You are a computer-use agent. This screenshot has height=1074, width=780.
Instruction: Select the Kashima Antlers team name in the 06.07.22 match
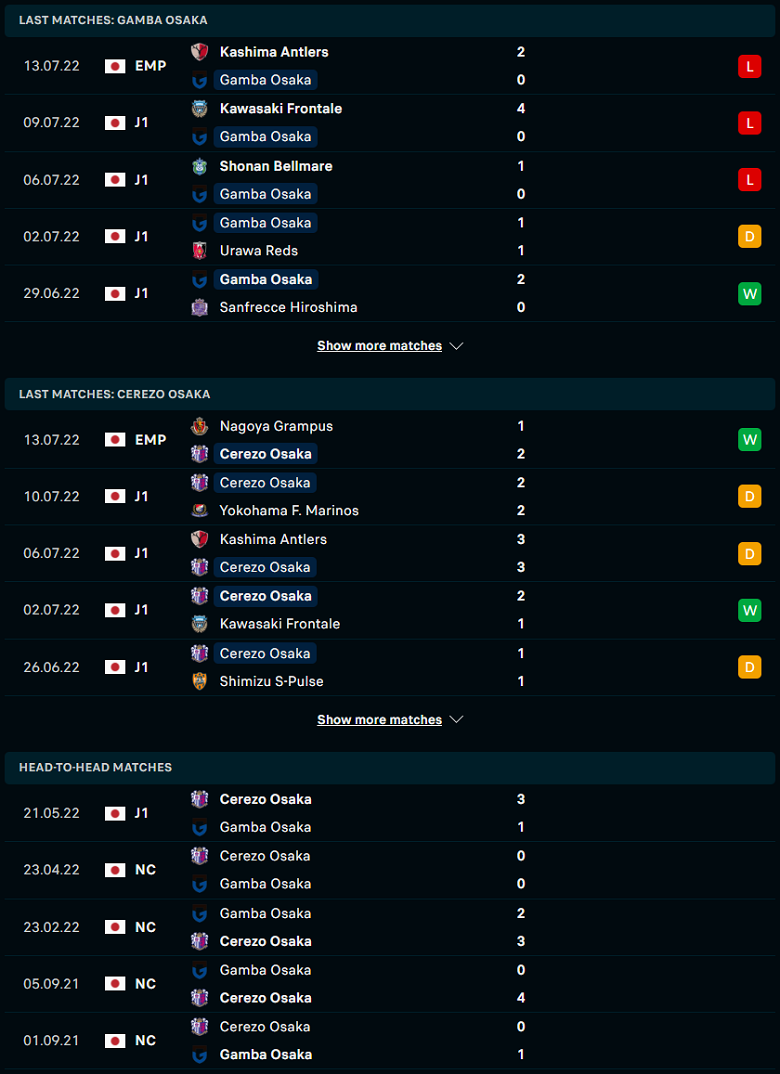[273, 540]
